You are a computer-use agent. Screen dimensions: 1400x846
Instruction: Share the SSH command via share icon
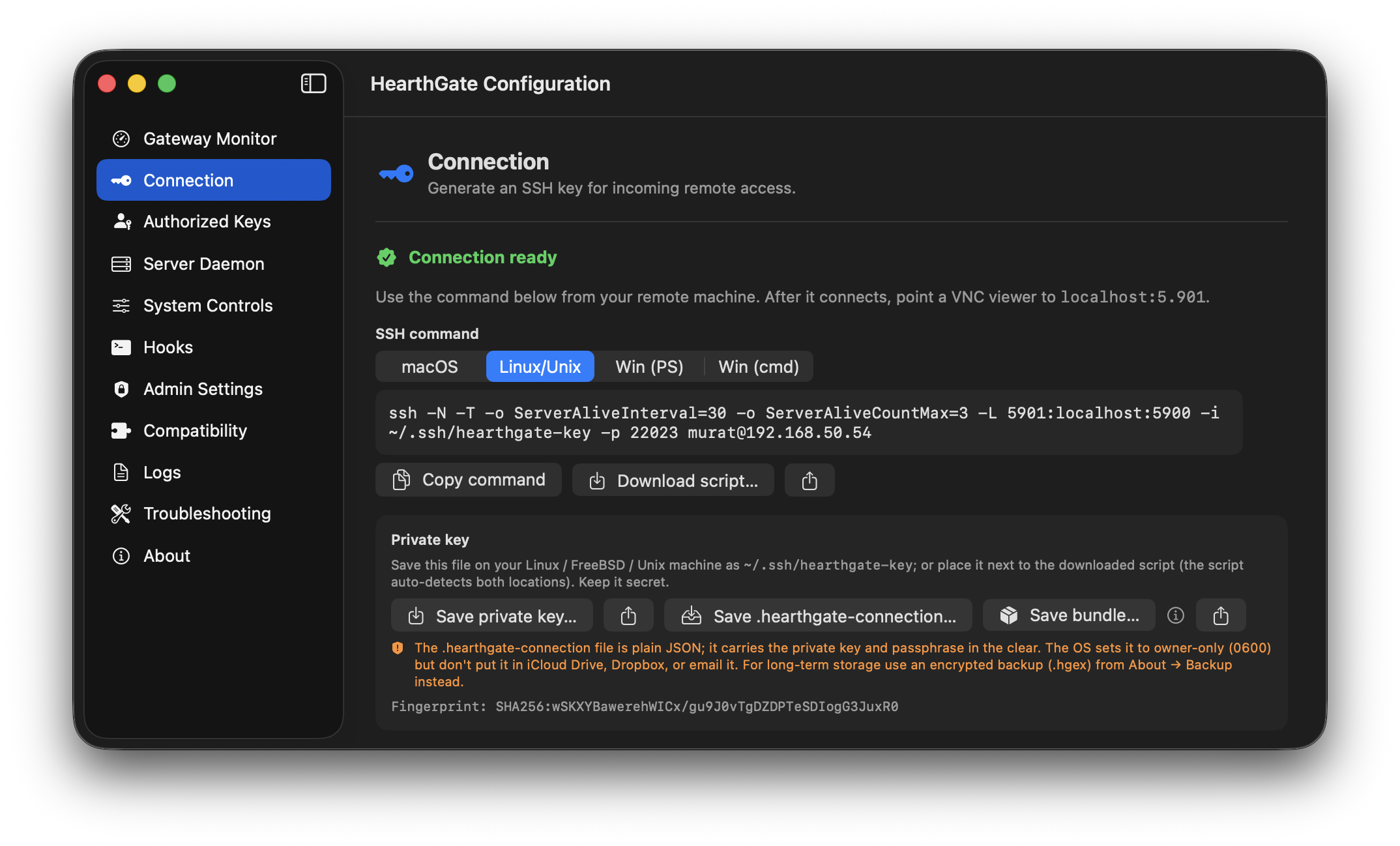(809, 481)
